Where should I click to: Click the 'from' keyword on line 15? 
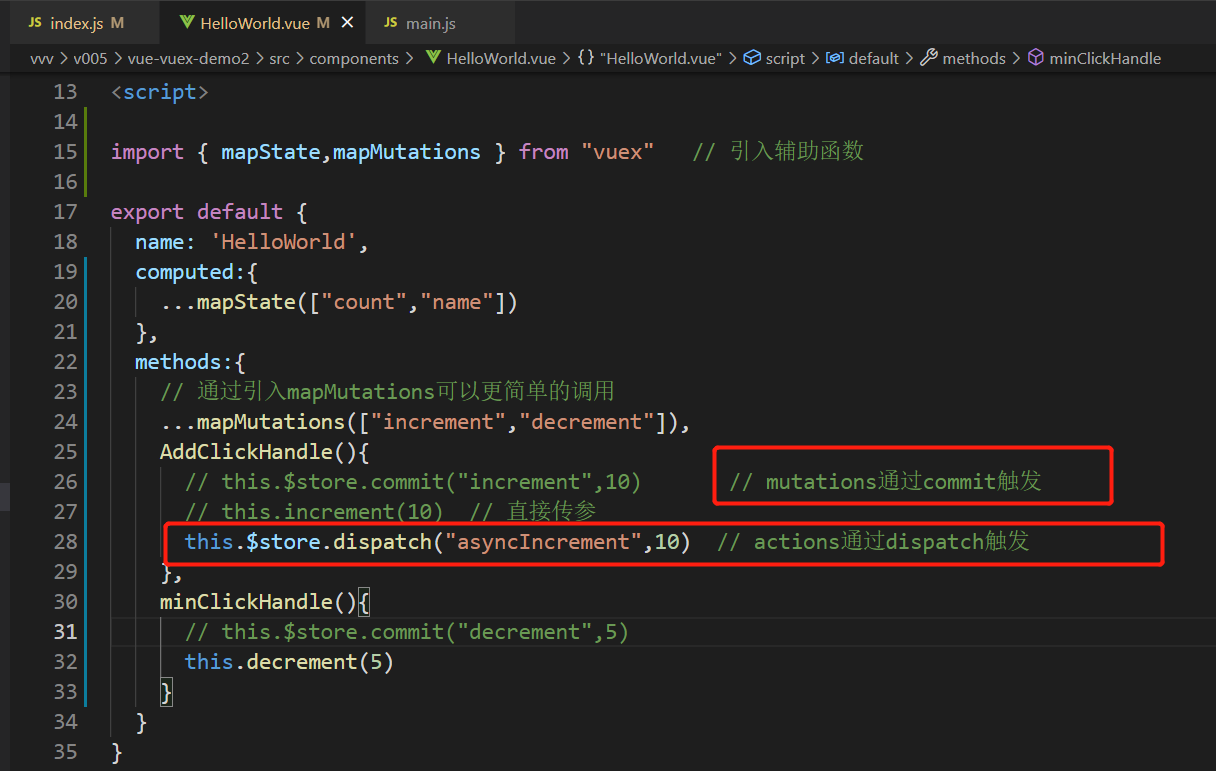tap(543, 152)
